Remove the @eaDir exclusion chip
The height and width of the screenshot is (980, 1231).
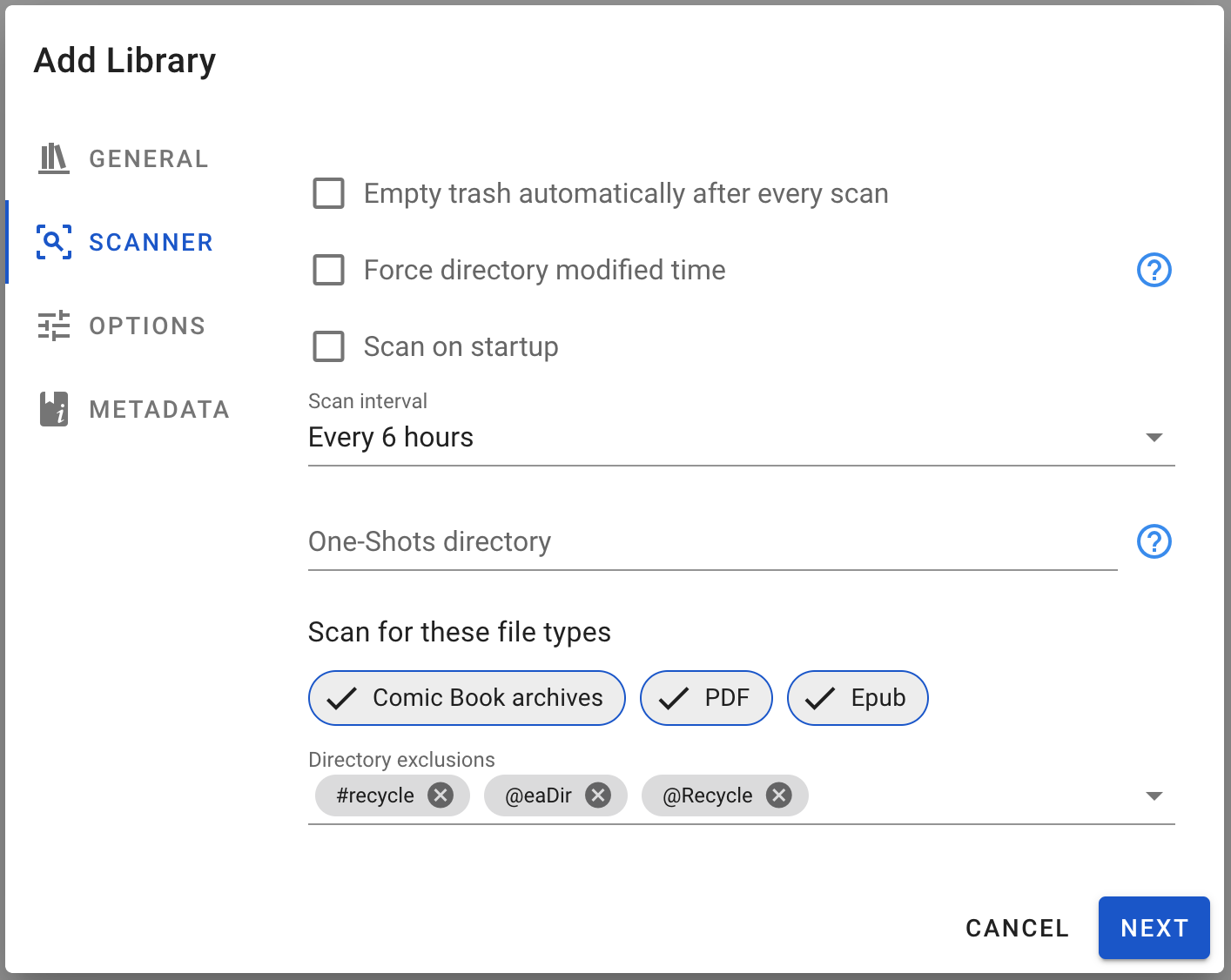click(598, 795)
